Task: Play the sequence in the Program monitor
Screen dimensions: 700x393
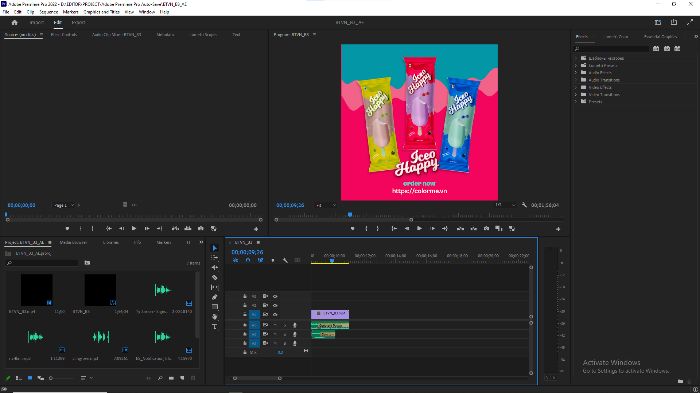Action: point(419,228)
